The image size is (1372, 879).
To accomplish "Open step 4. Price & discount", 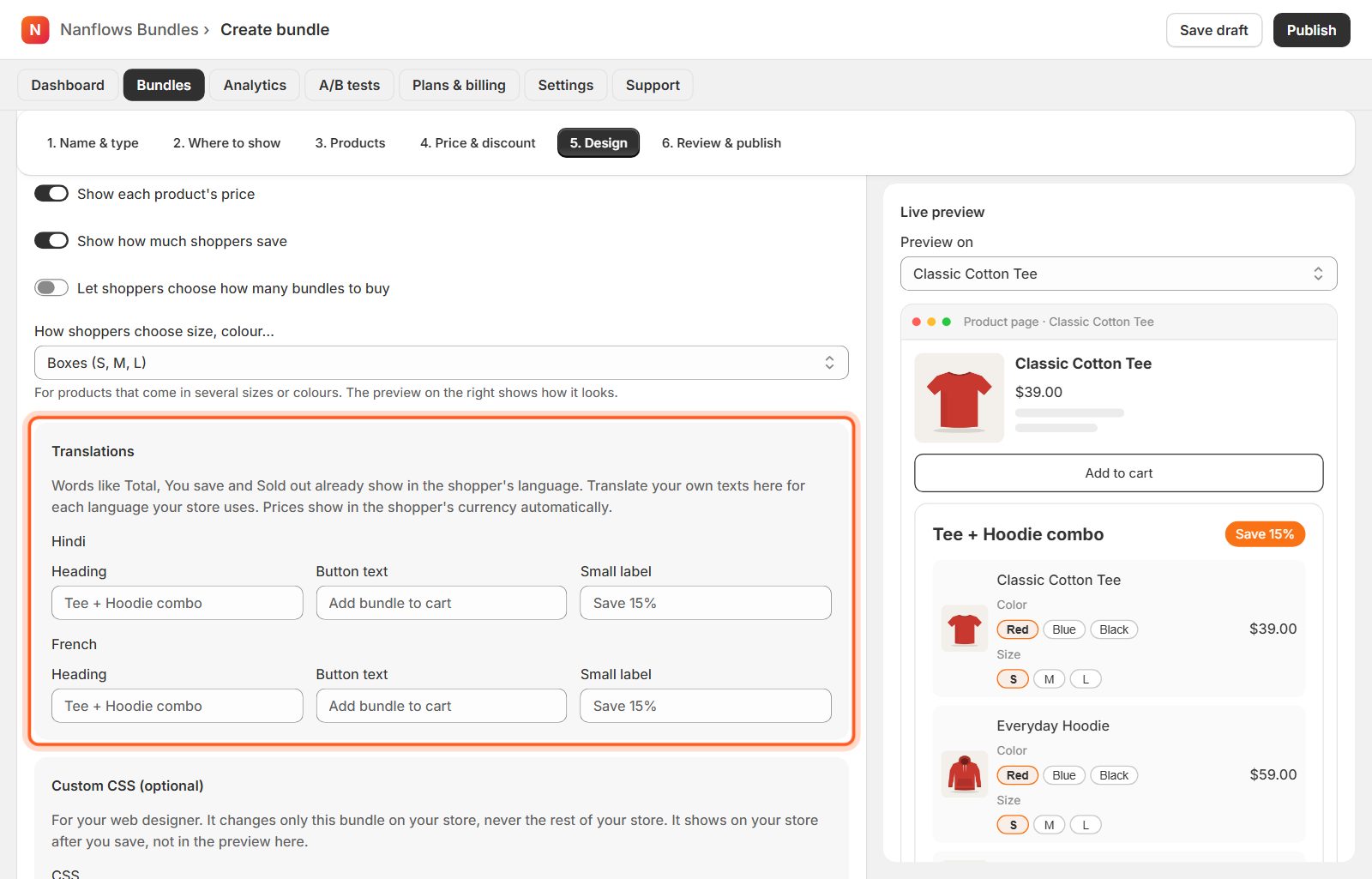I will (478, 143).
